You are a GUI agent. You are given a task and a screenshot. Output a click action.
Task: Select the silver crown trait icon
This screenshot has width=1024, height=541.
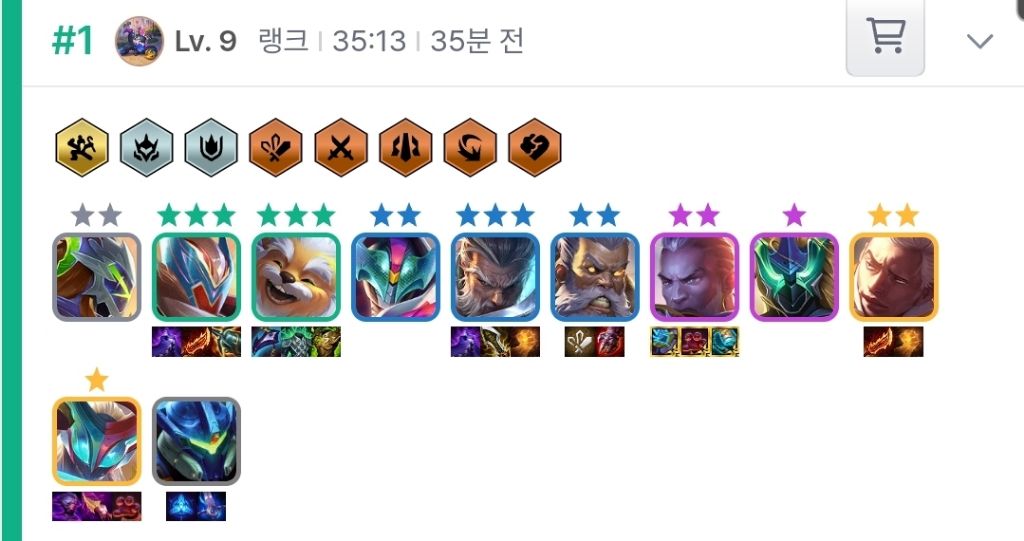146,147
